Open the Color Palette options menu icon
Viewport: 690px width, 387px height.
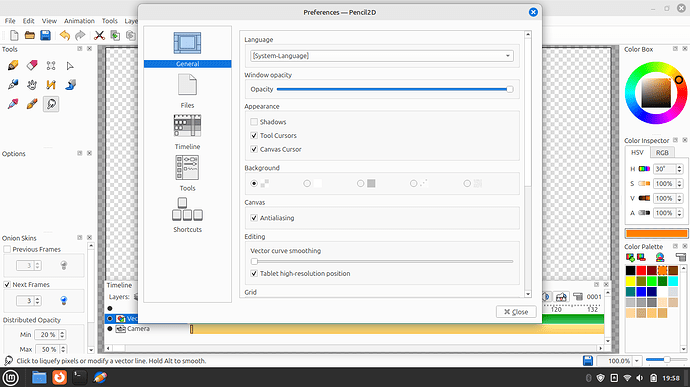point(681,257)
